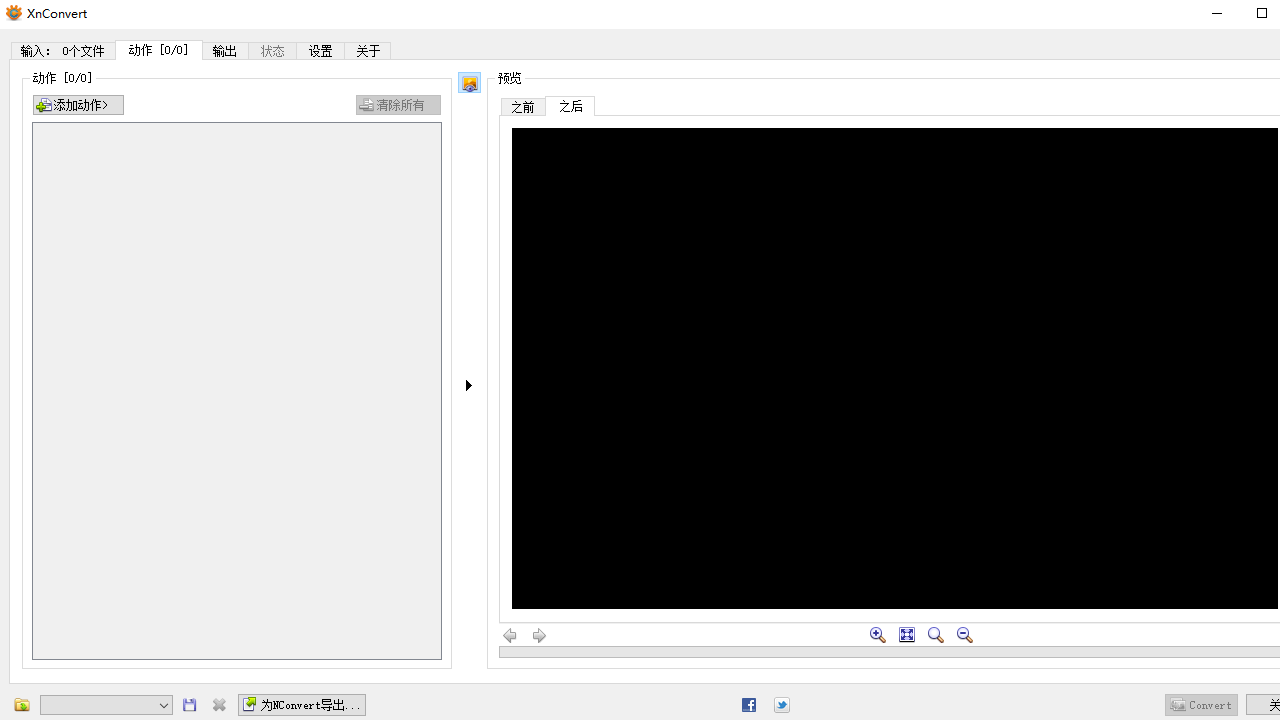
Task: Start processing with the Convert button
Action: coord(1200,705)
